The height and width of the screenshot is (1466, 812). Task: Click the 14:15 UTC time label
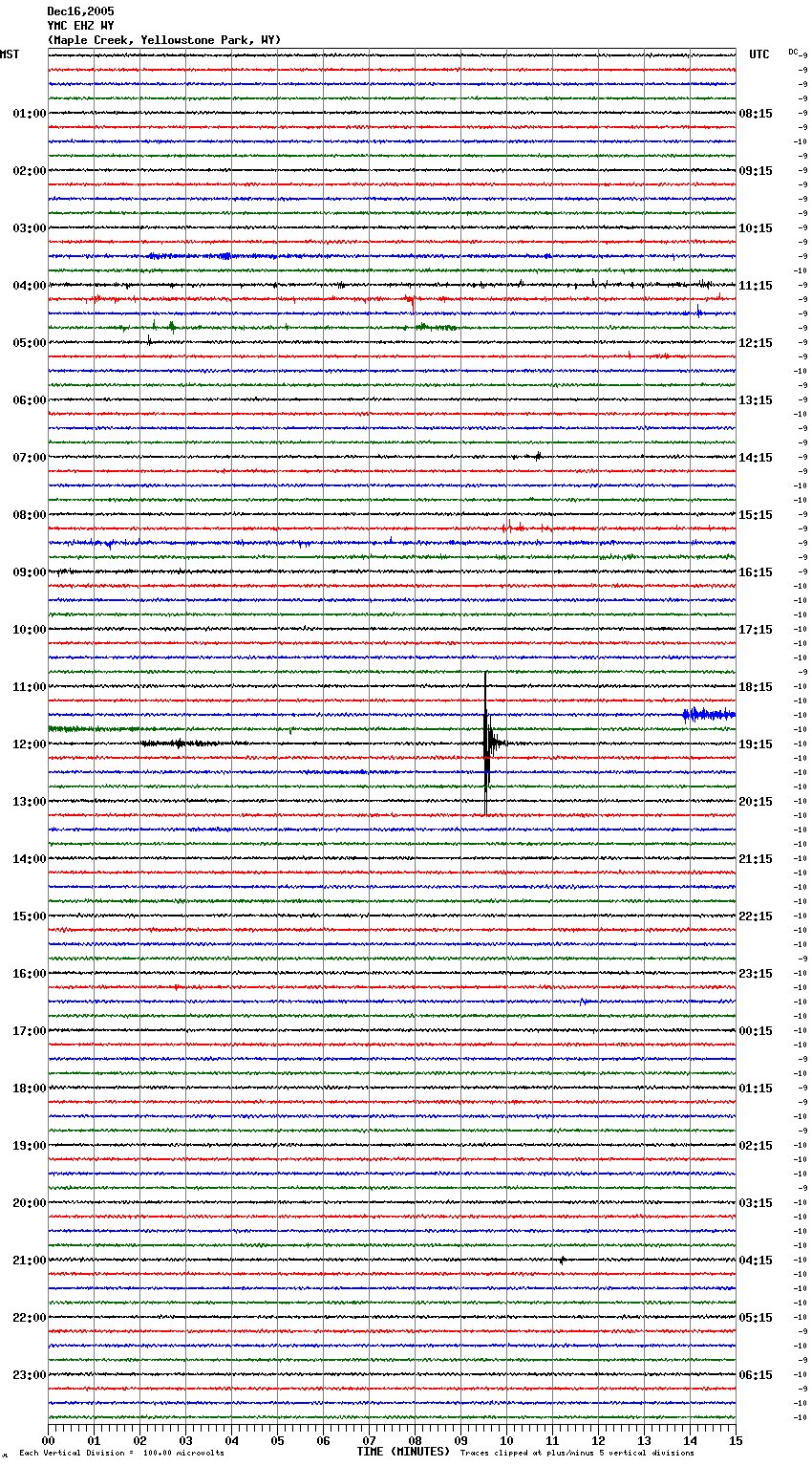756,458
